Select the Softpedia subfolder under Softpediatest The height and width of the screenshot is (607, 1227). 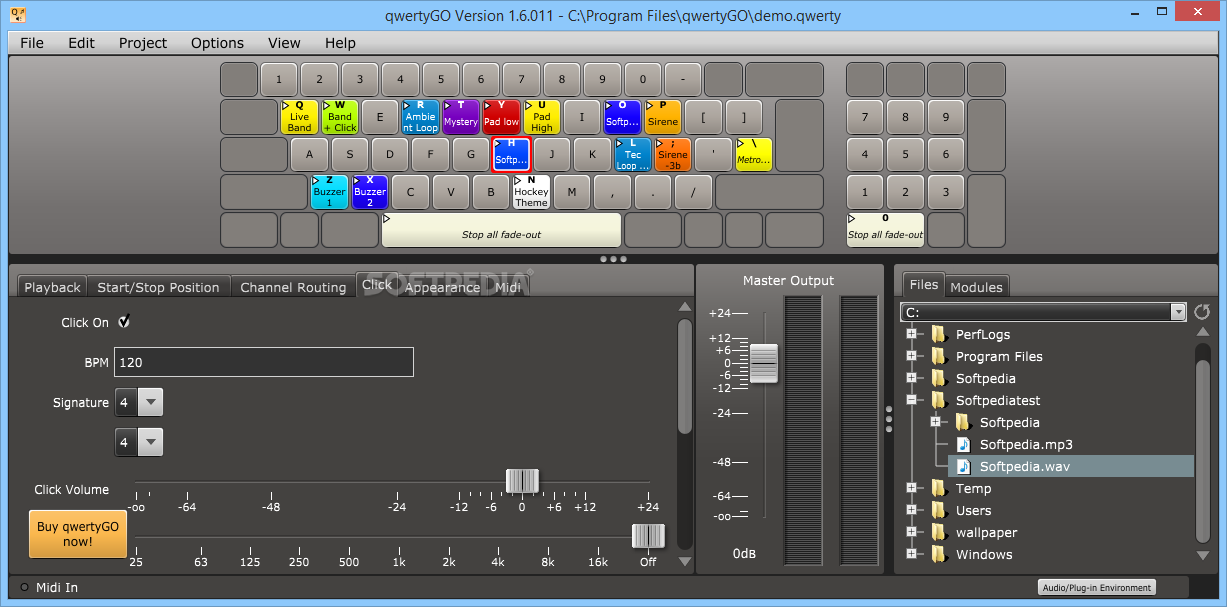point(1009,422)
